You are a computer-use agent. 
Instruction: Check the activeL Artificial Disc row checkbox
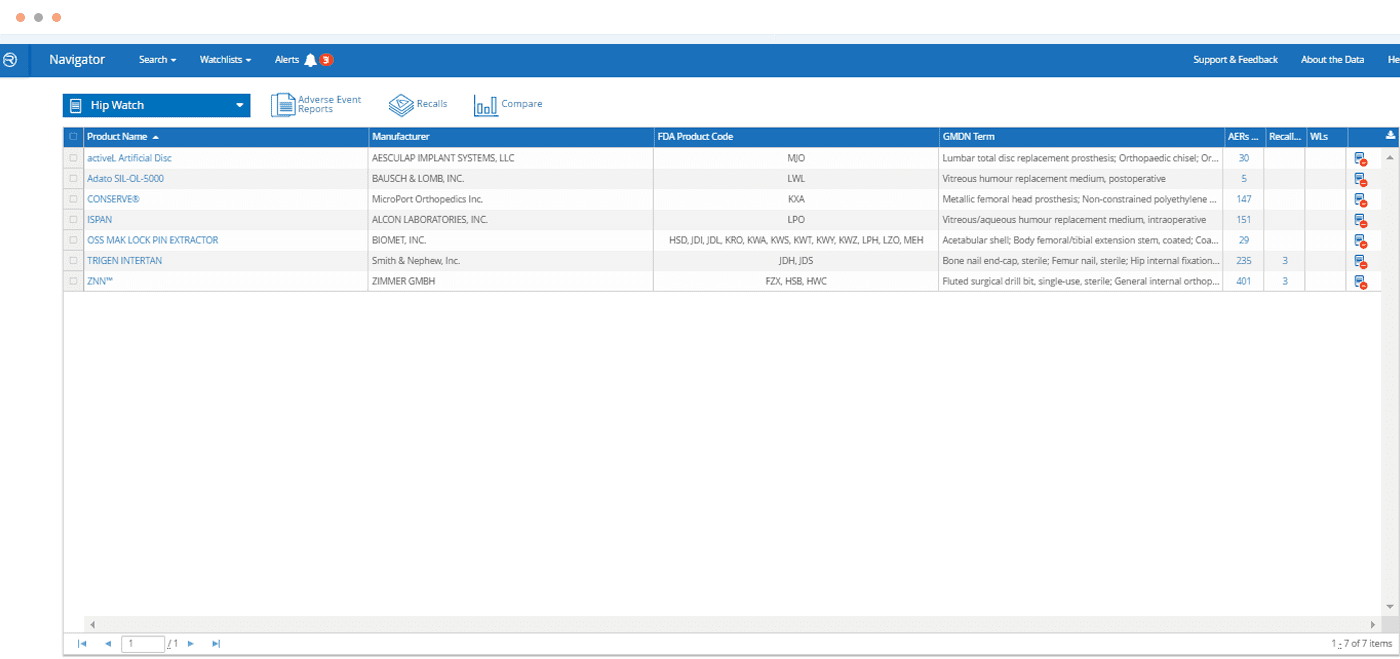[73, 158]
